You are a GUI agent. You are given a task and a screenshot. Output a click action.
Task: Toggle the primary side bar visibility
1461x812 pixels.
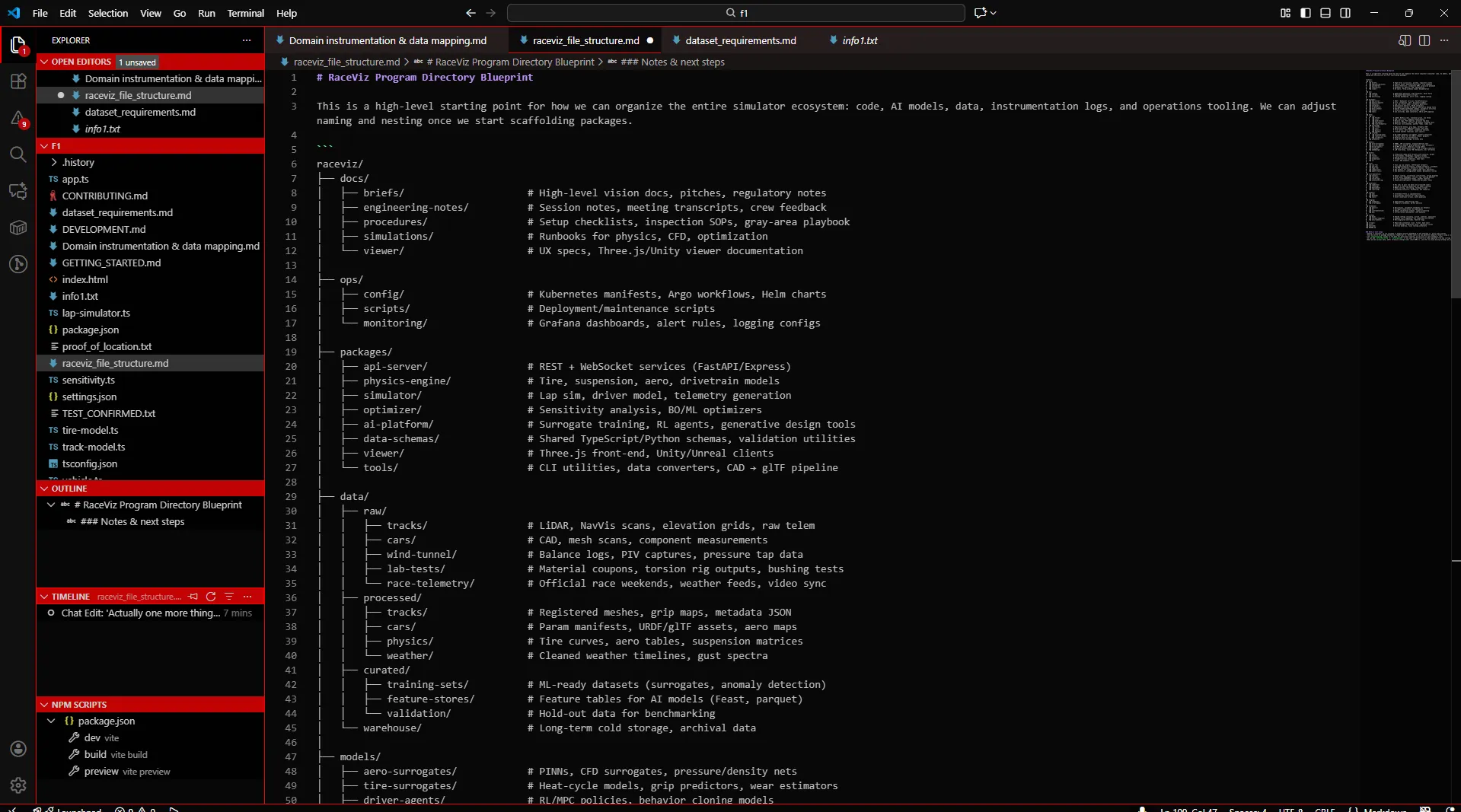(x=1306, y=13)
